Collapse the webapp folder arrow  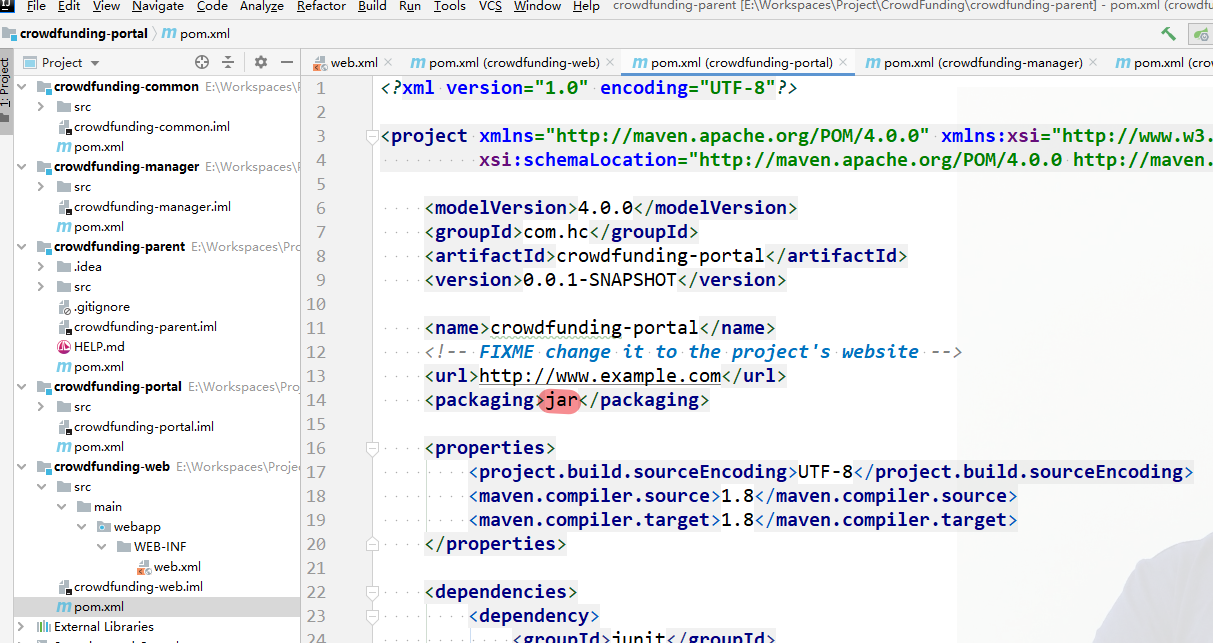pos(81,527)
